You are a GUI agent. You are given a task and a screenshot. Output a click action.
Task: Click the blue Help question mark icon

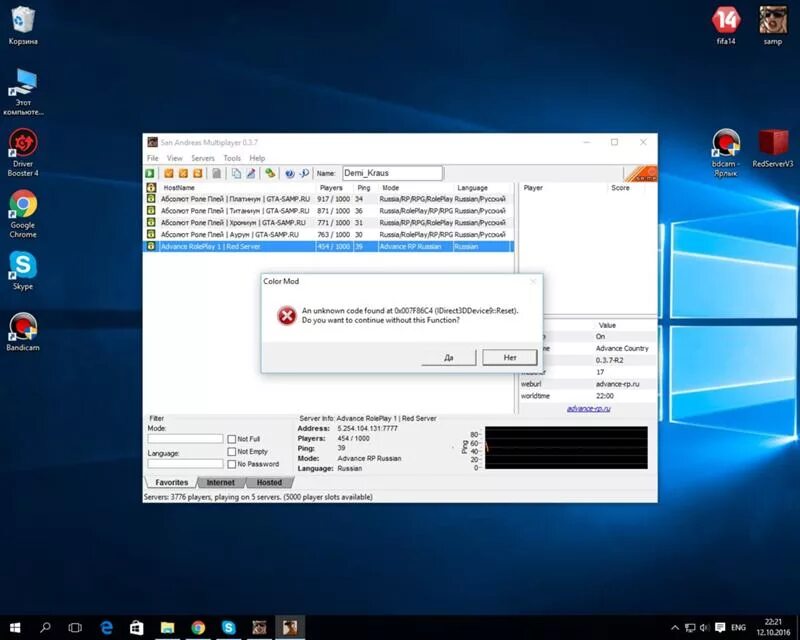(x=289, y=174)
